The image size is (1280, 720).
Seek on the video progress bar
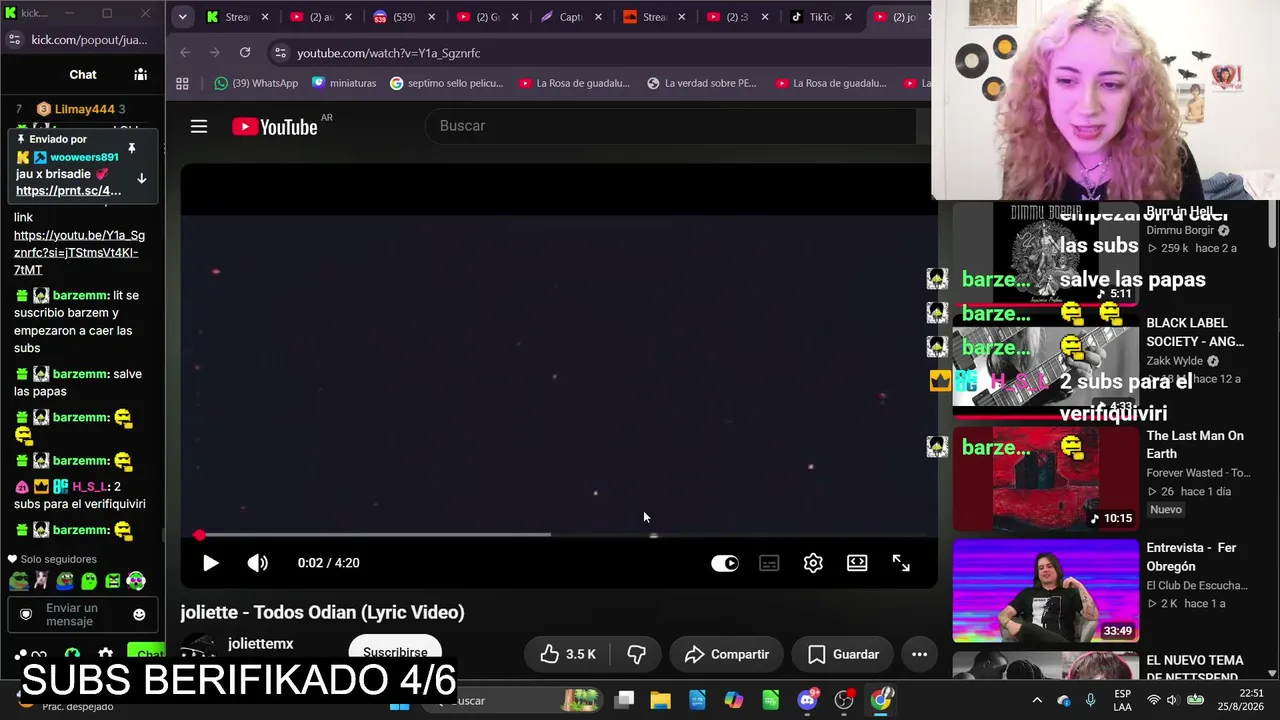click(560, 535)
